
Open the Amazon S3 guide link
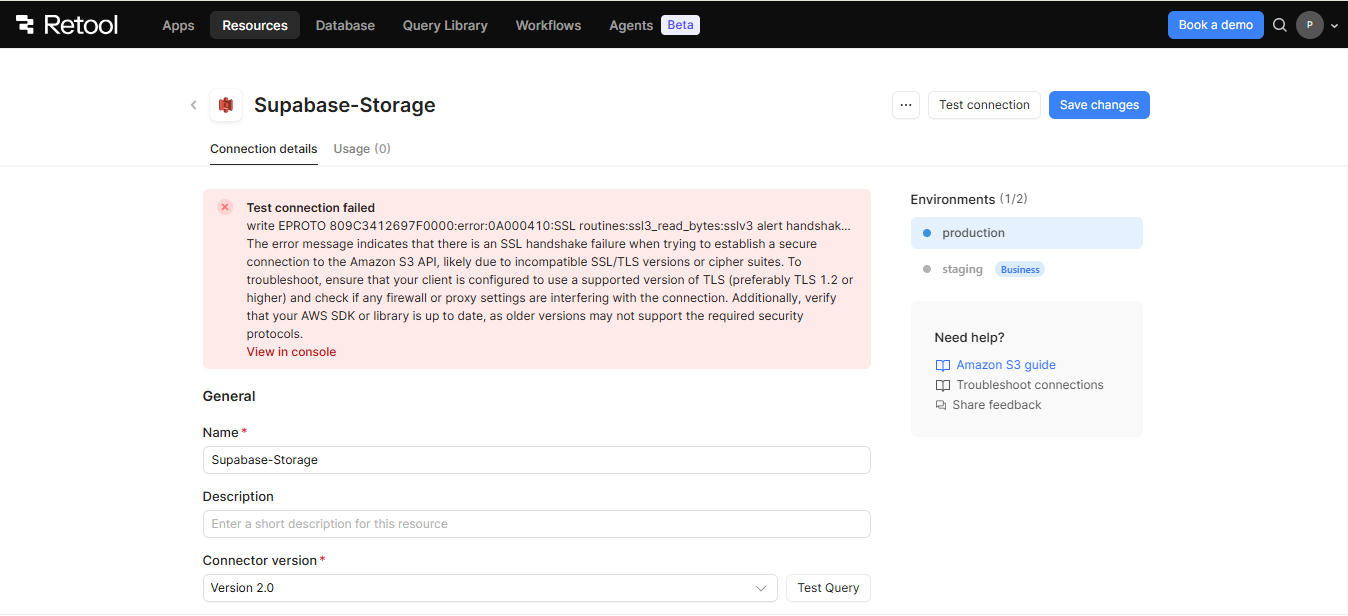tap(1006, 365)
